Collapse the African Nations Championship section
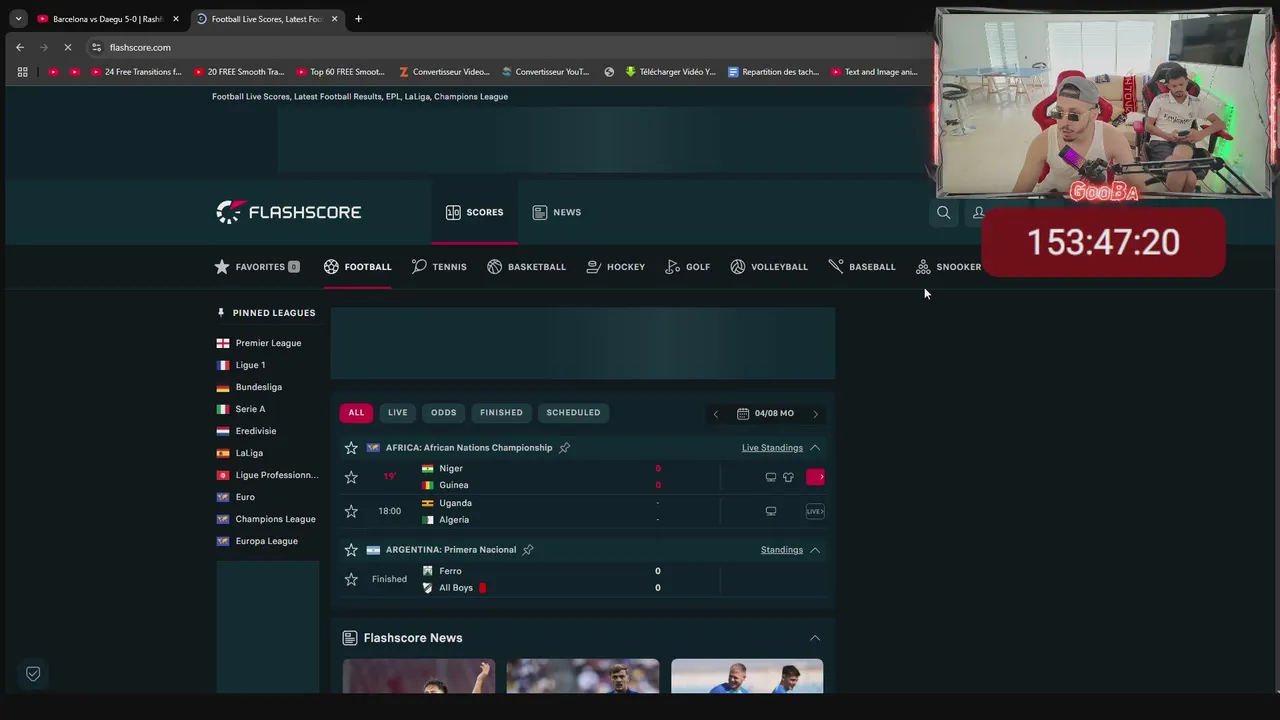 (815, 448)
